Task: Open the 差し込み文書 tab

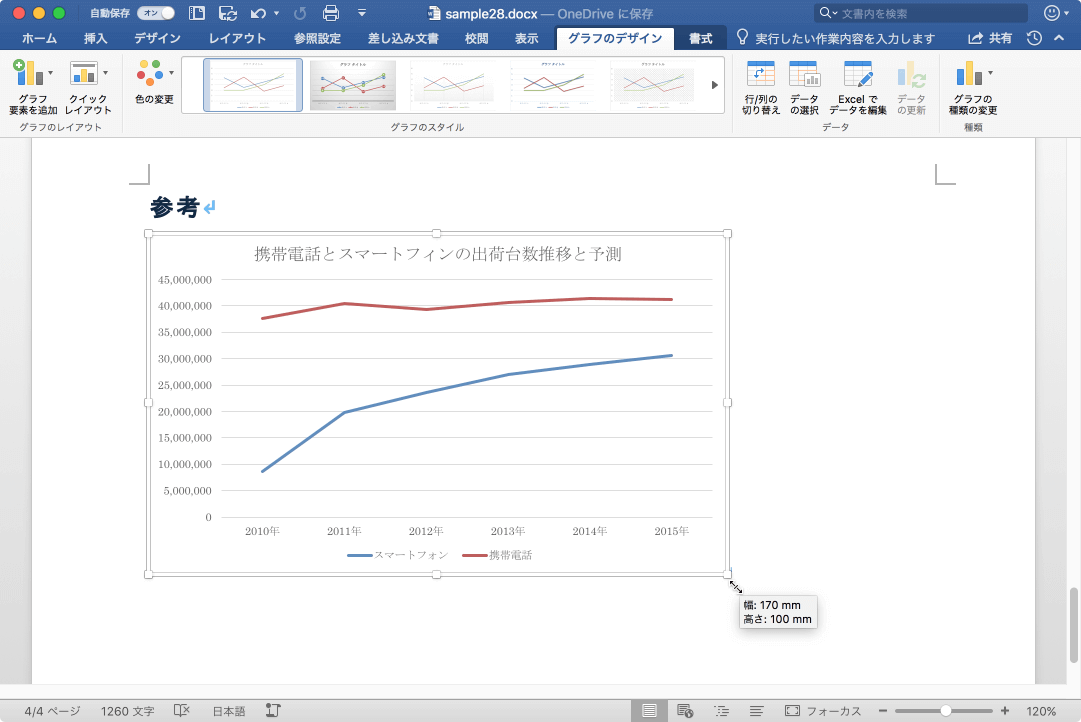Action: [x=403, y=39]
